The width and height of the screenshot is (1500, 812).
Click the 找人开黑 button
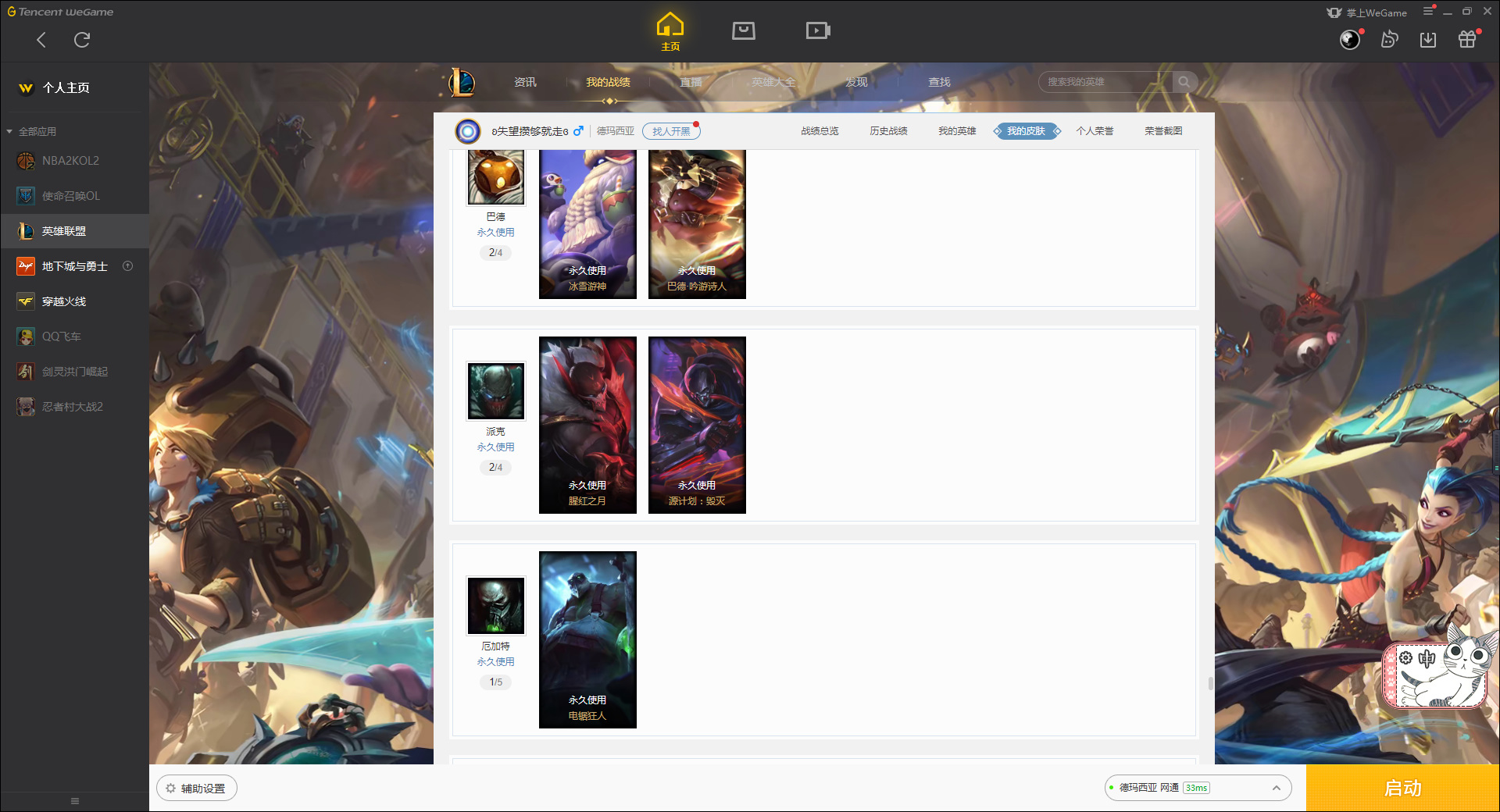671,131
